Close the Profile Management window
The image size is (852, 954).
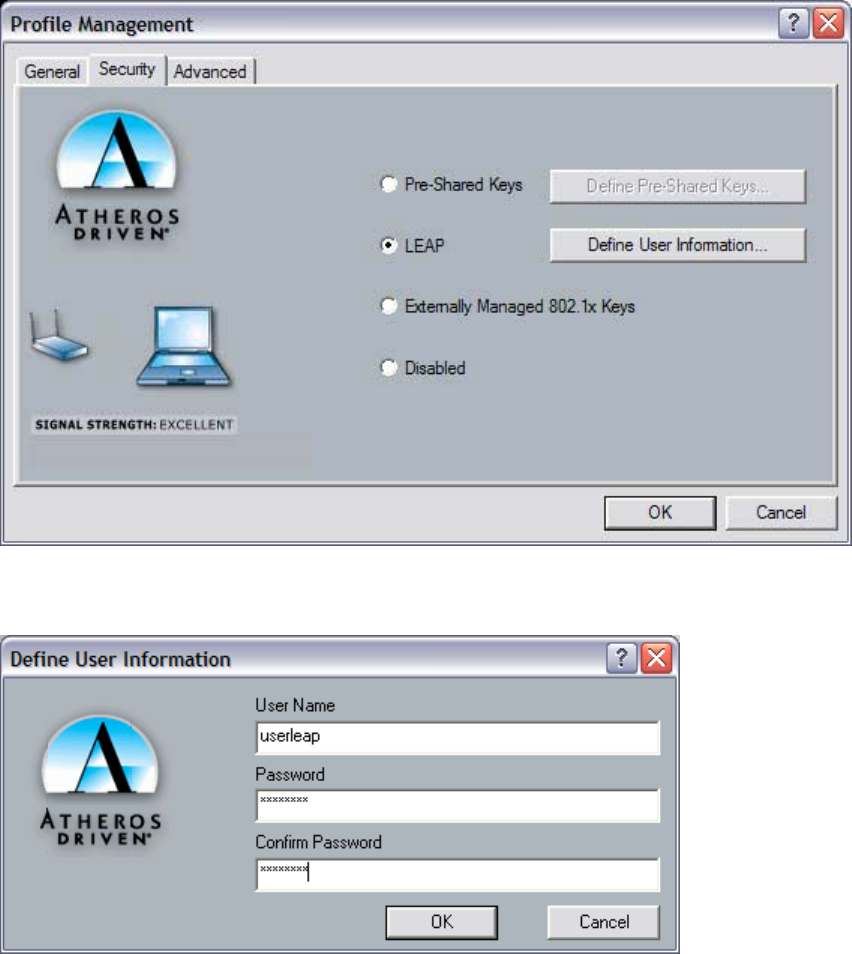click(828, 24)
